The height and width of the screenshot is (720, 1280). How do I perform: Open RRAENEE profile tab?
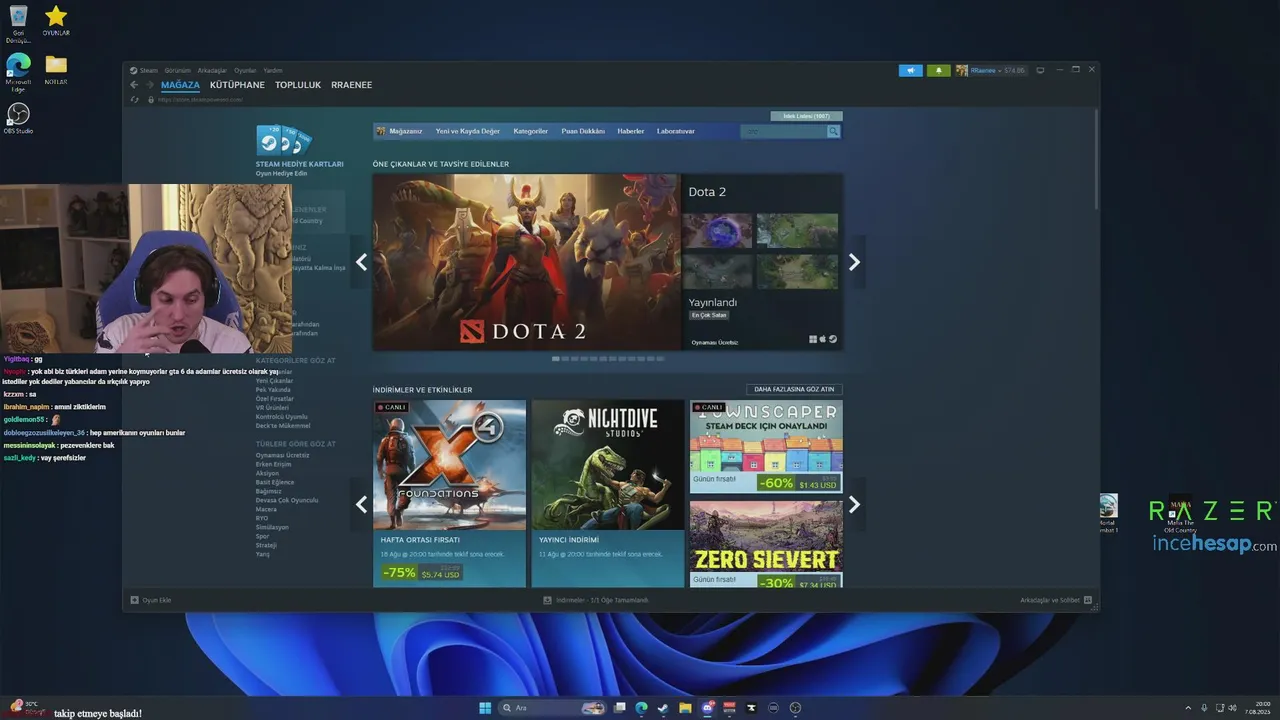coord(351,85)
